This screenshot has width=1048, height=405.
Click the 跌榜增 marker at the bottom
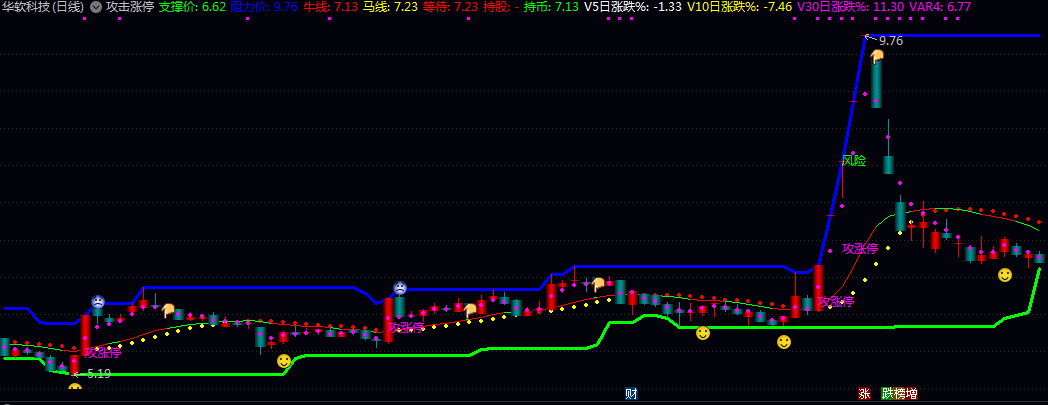pos(899,393)
